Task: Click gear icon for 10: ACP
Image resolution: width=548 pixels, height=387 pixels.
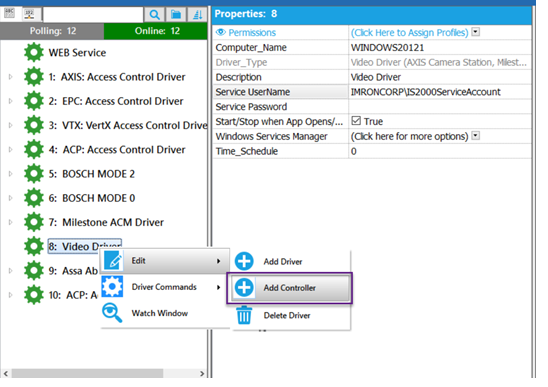Action: pyautogui.click(x=34, y=295)
